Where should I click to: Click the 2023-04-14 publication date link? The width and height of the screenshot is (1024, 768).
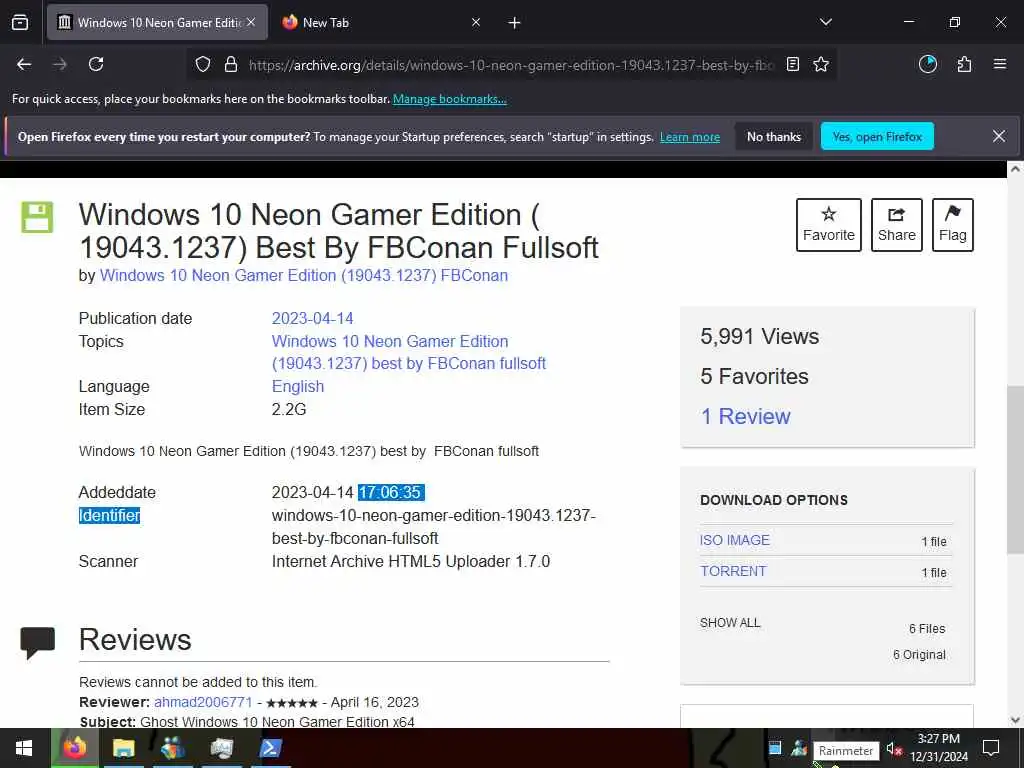coord(312,319)
